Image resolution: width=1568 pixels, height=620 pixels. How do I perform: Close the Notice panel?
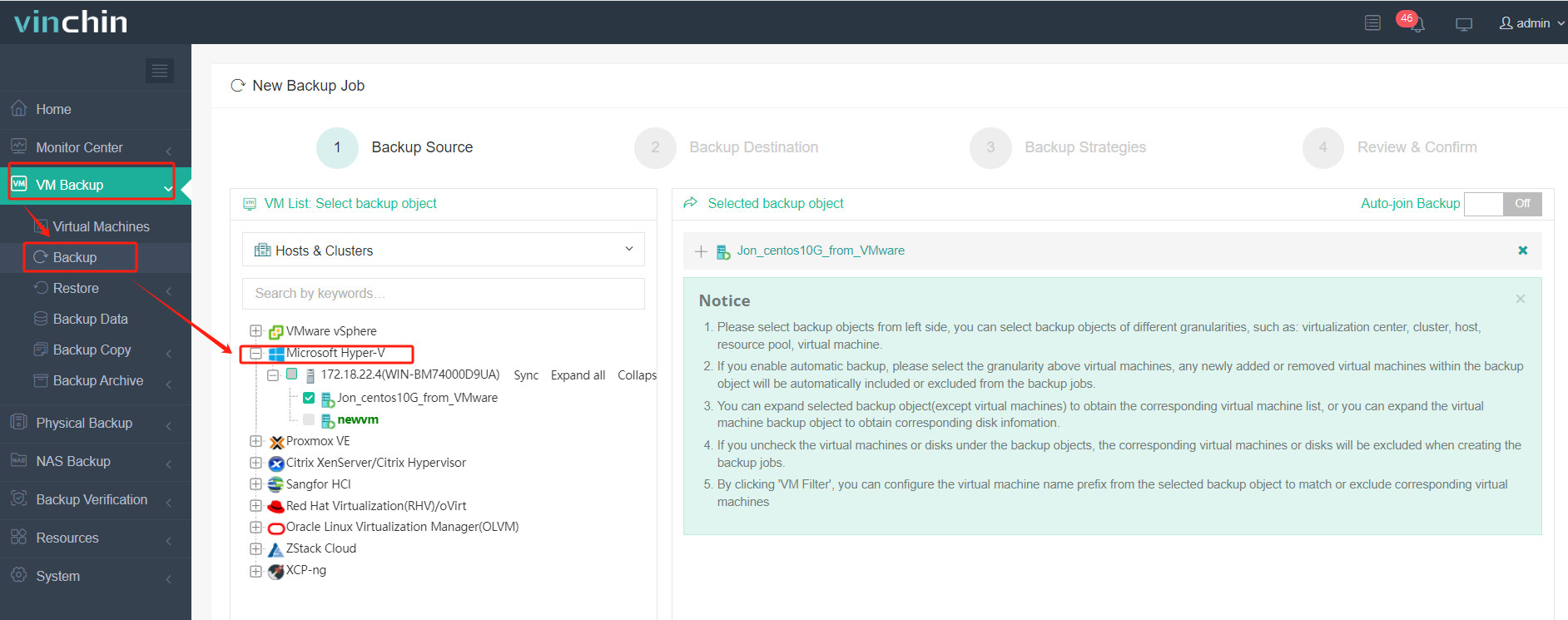[x=1521, y=299]
